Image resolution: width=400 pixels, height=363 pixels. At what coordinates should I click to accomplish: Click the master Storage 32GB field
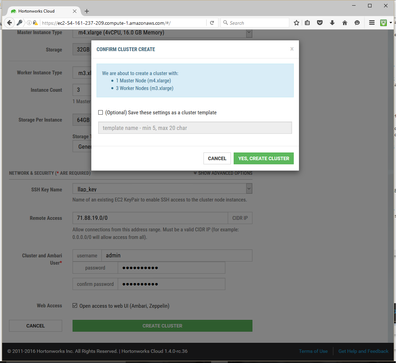coord(82,50)
